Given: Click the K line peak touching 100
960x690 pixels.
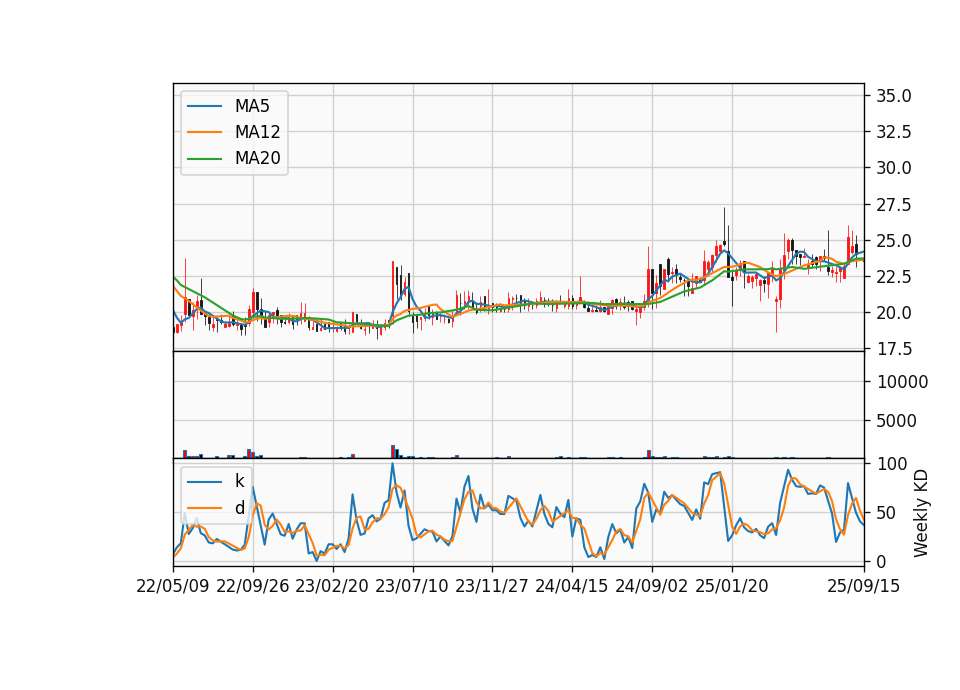Looking at the screenshot, I should pyautogui.click(x=392, y=464).
